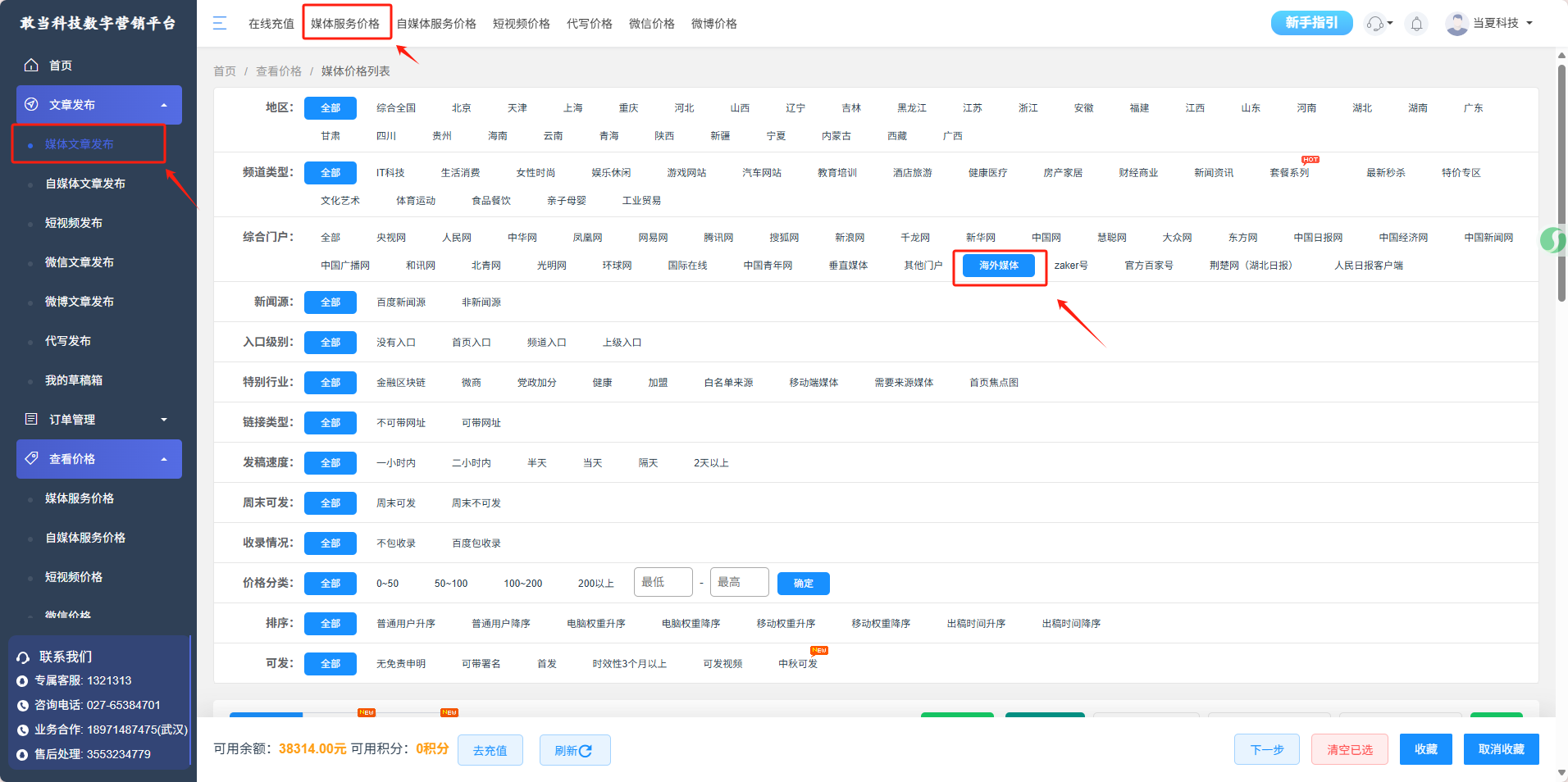Click the 最低 price input field

[663, 582]
